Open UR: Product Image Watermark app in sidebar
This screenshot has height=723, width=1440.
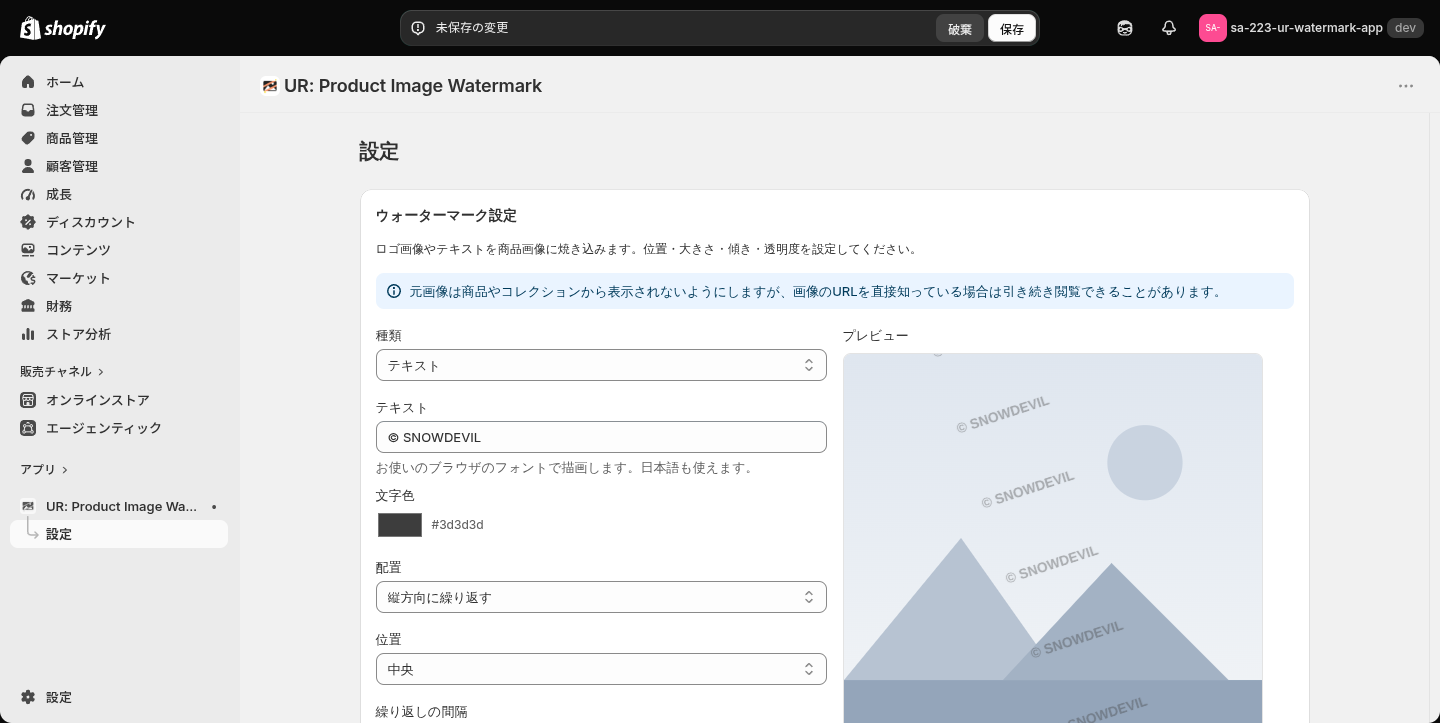coord(119,507)
